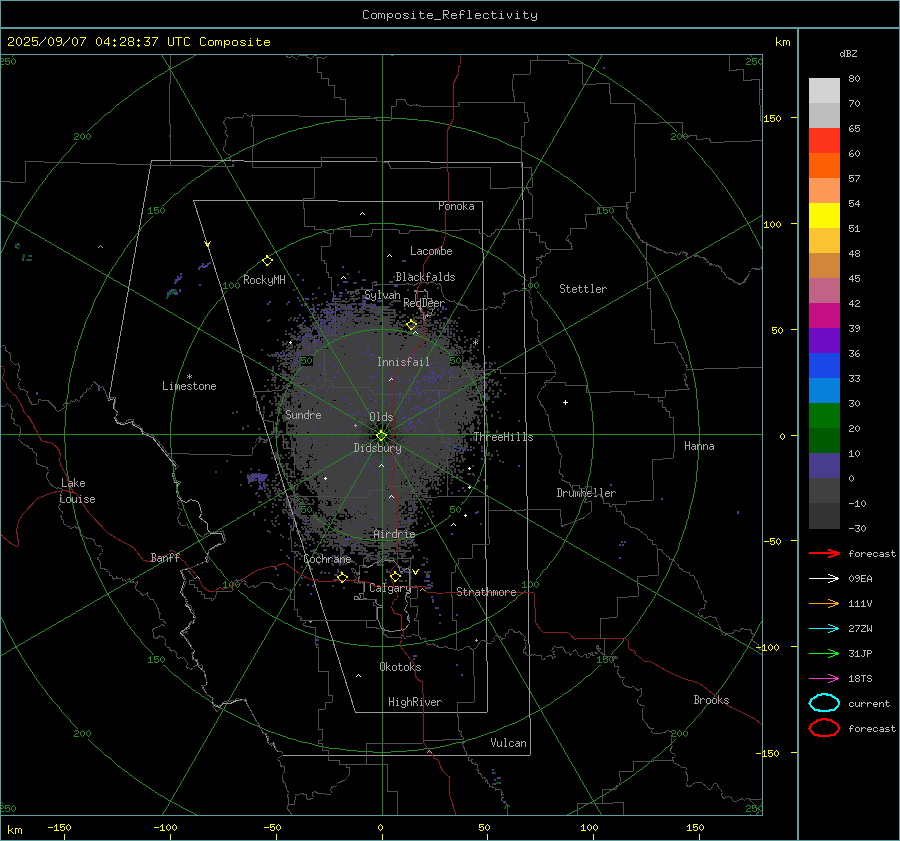Click the yellow radar-site diamond at map center

[x=381, y=436]
